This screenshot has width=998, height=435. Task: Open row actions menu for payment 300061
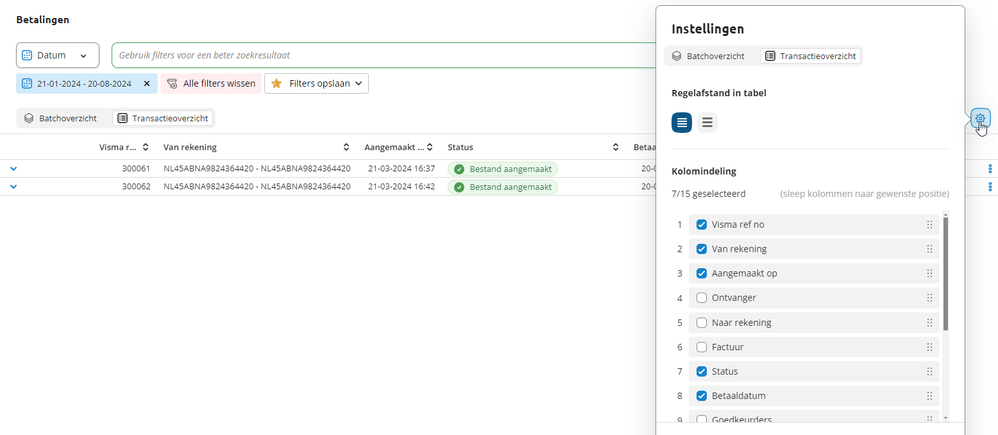click(x=990, y=169)
